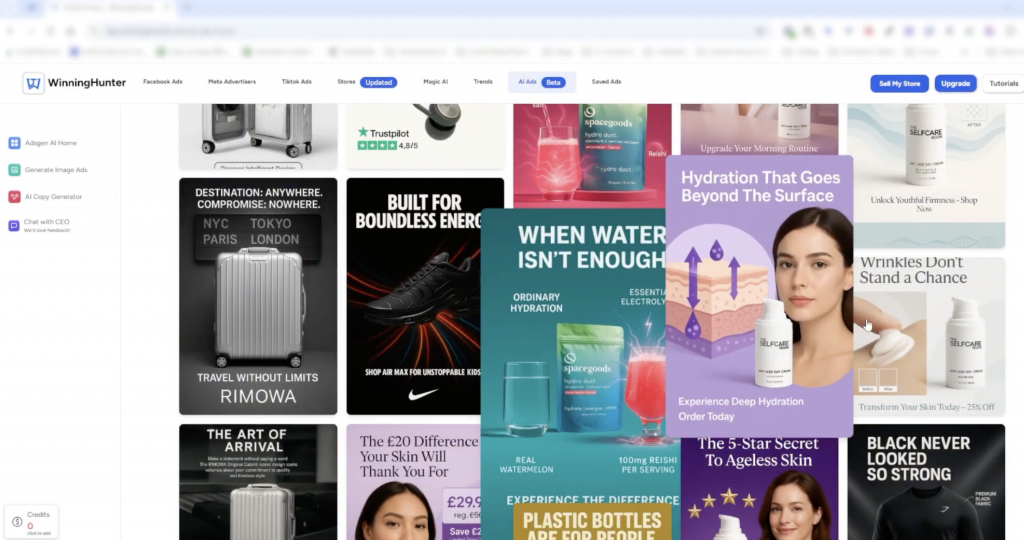
Task: Open the AI Copy Generator tool
Action: (x=52, y=197)
